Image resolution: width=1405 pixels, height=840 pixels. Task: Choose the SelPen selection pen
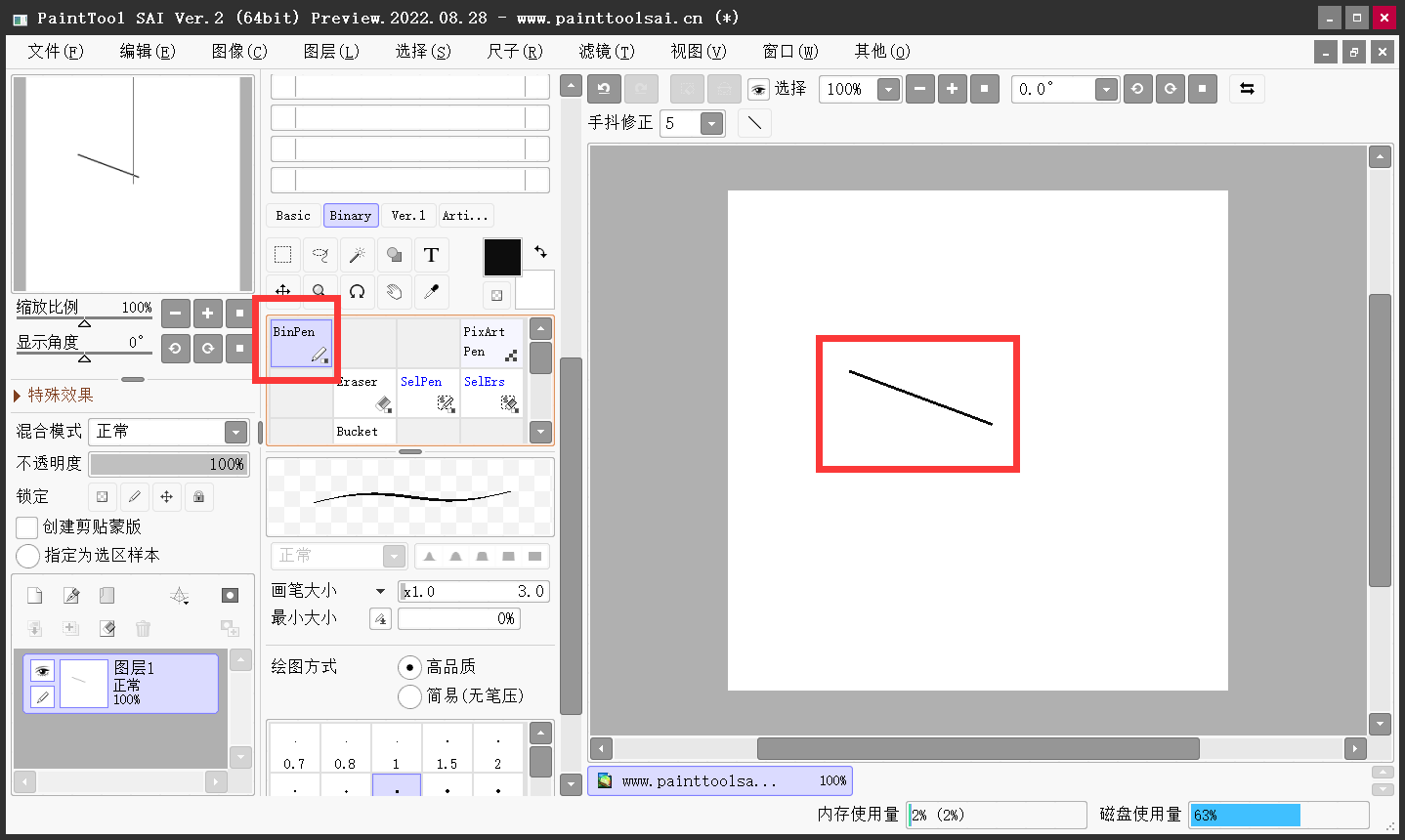pyautogui.click(x=428, y=393)
